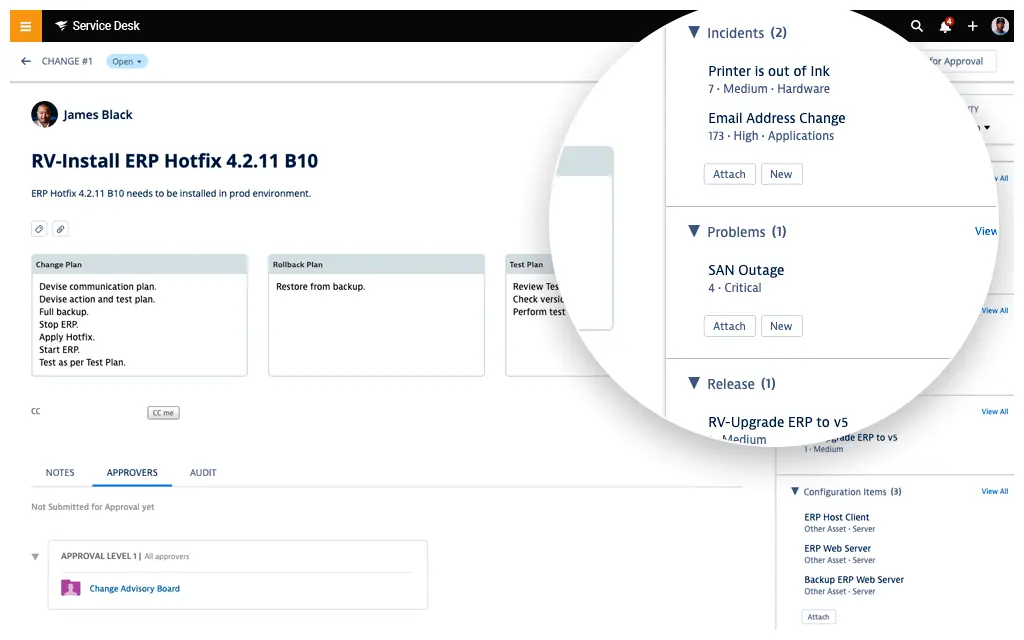
Task: Click James Black's profile picture
Action: coord(44,114)
